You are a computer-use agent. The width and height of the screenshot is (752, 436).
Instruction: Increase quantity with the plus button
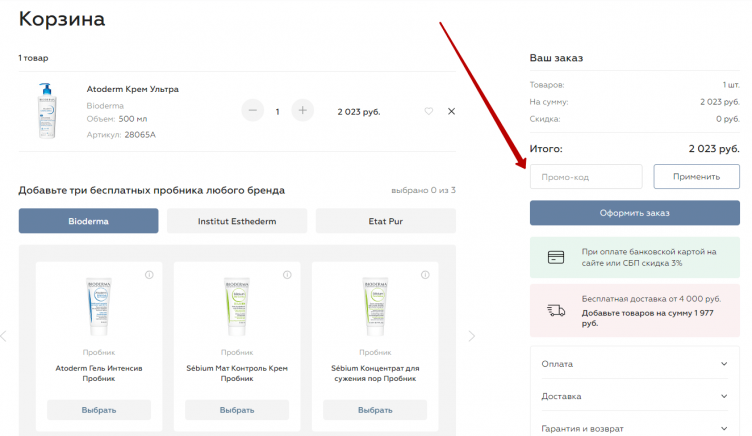tap(302, 111)
